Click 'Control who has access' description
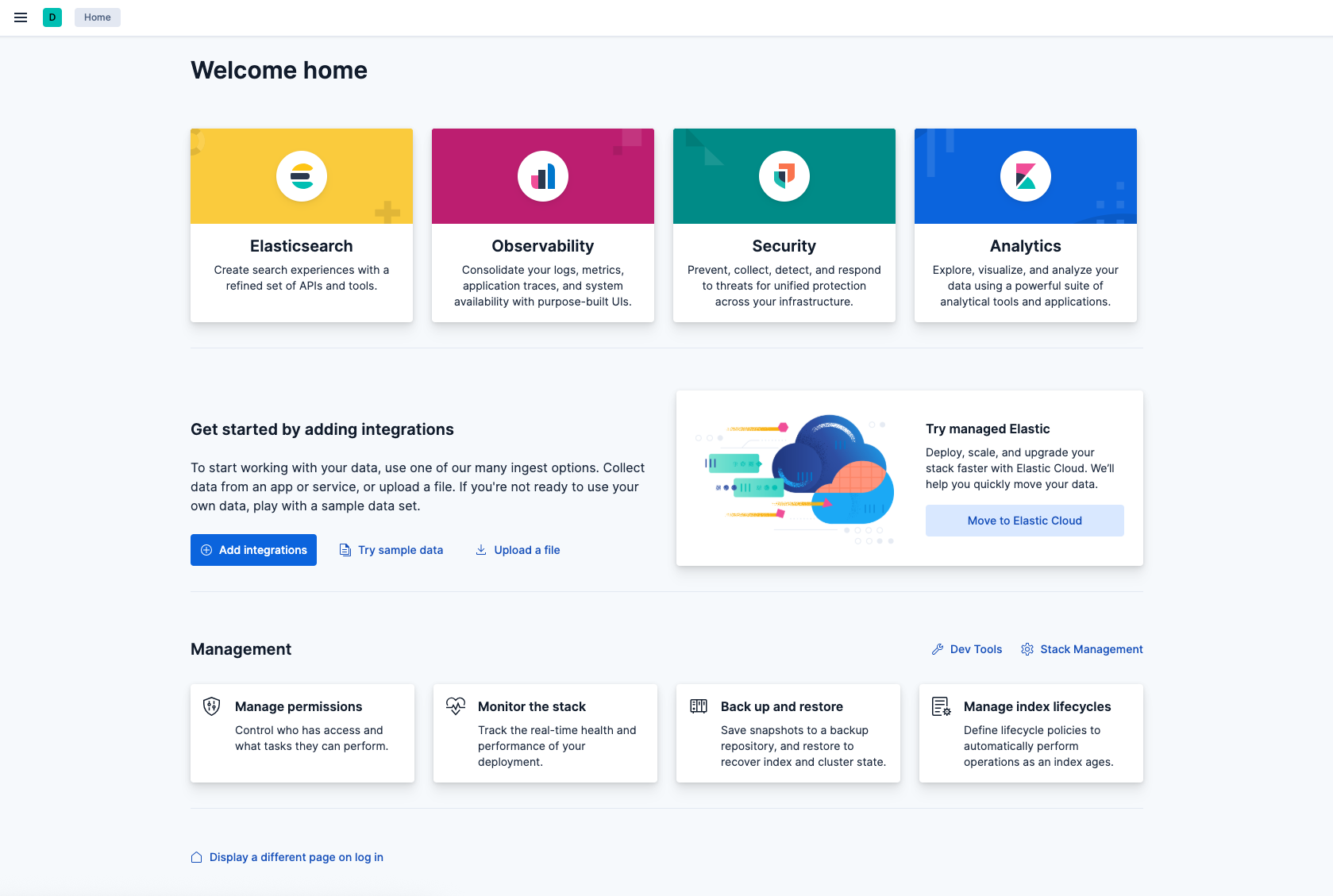 tap(311, 738)
